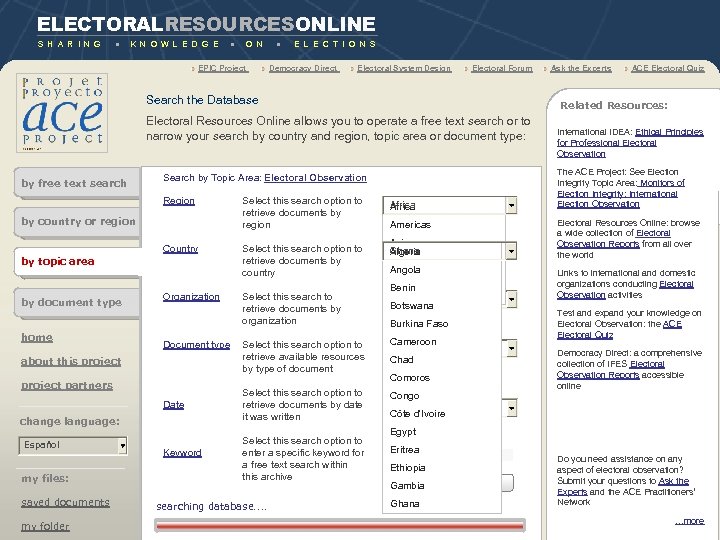Click the Electoral Resources Online header title

206,24
